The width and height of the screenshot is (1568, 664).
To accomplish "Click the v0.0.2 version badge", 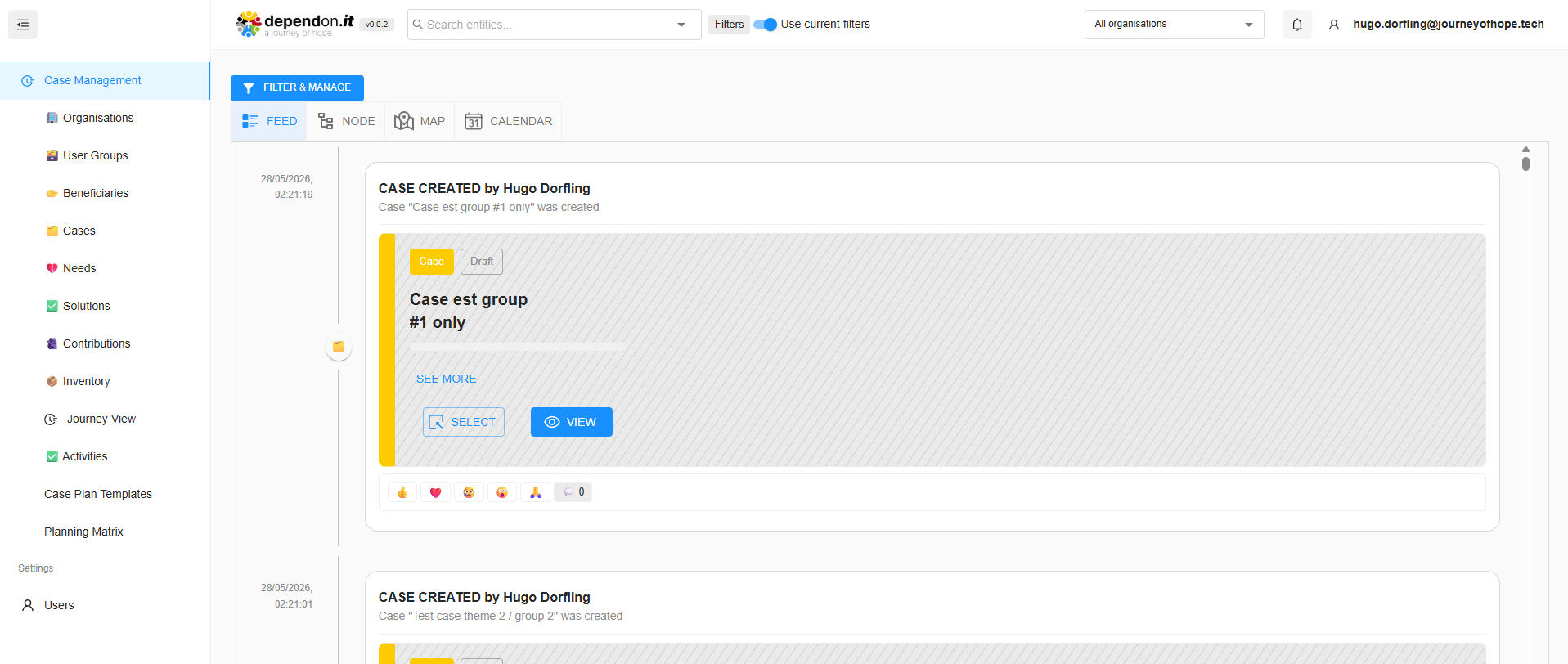I will point(377,25).
